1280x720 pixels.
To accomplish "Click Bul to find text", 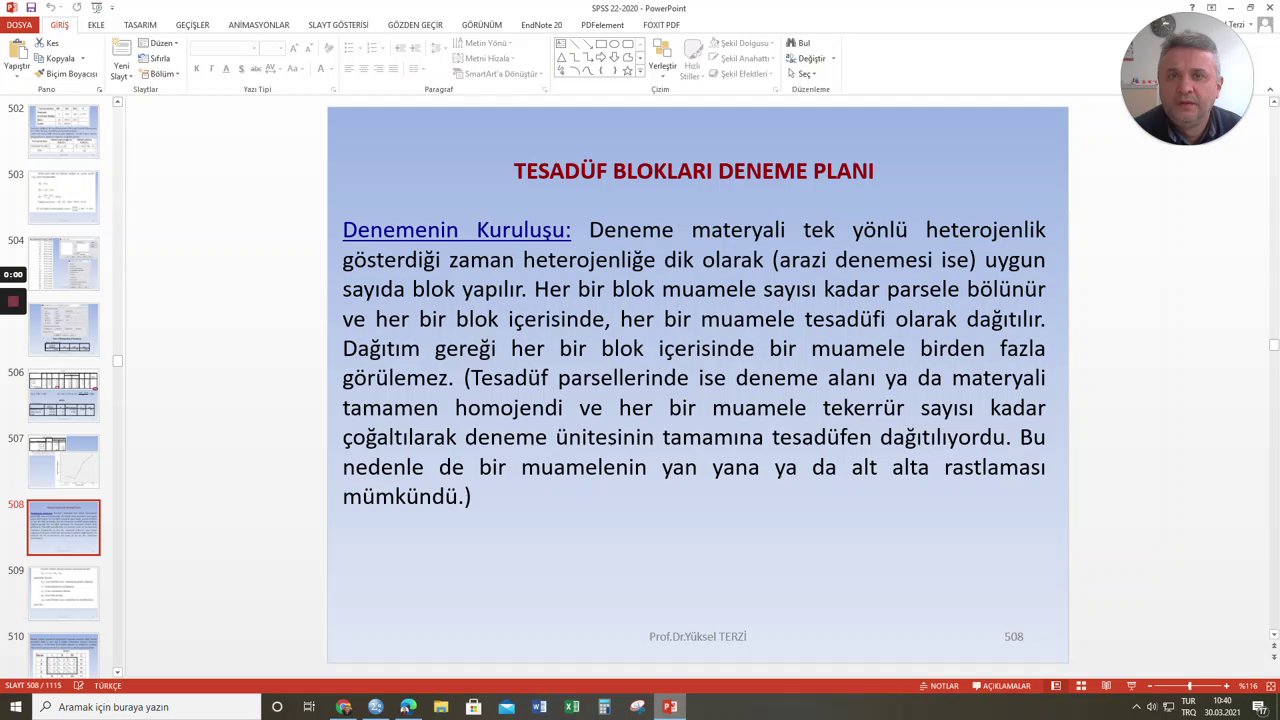I will coord(798,43).
